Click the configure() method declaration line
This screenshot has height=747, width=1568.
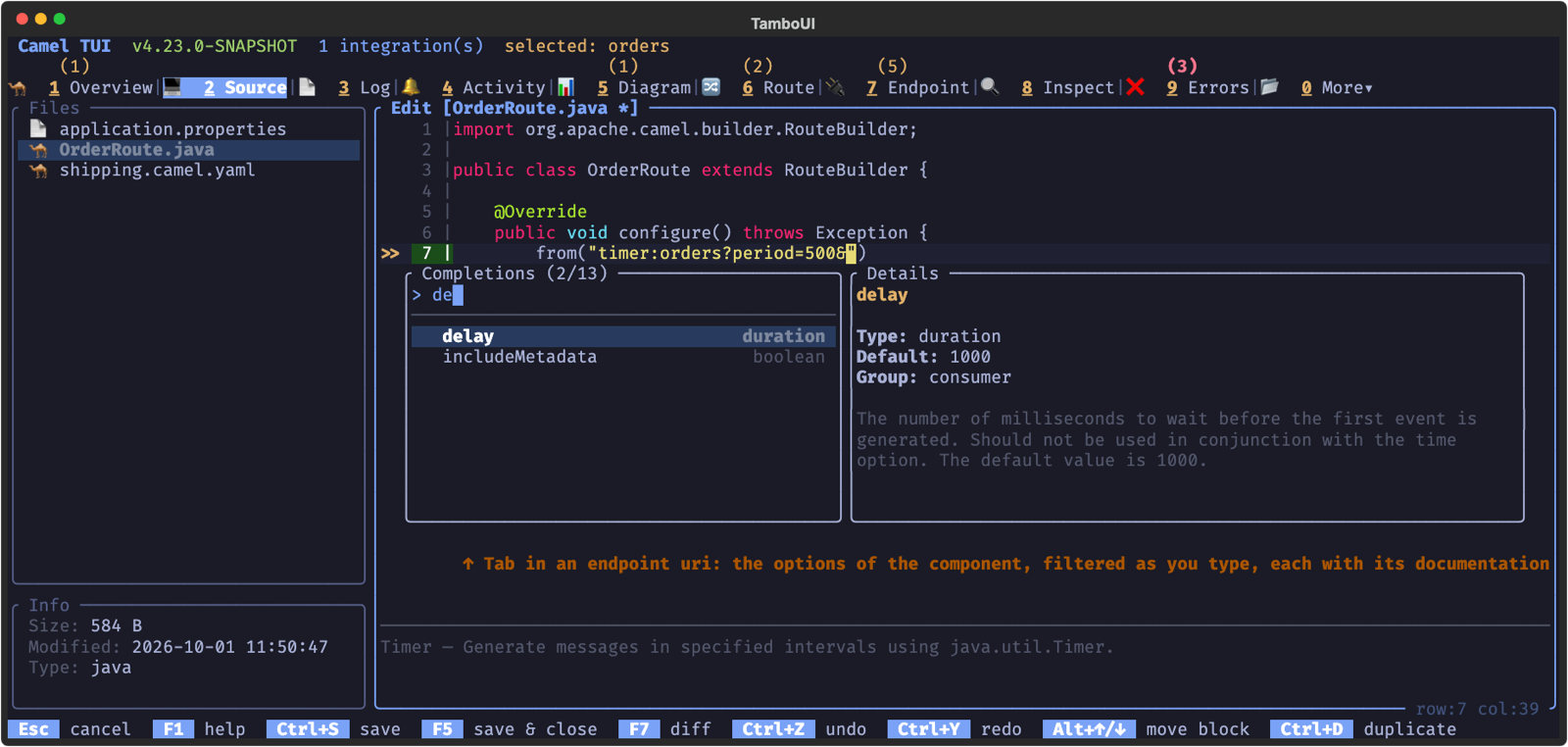[x=710, y=232]
